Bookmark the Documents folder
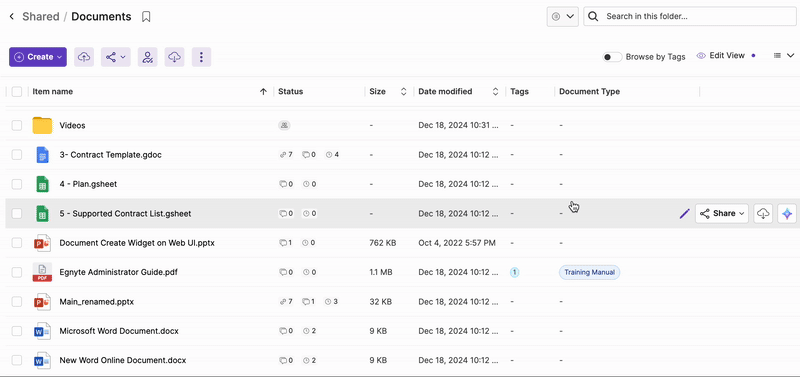 click(x=146, y=17)
